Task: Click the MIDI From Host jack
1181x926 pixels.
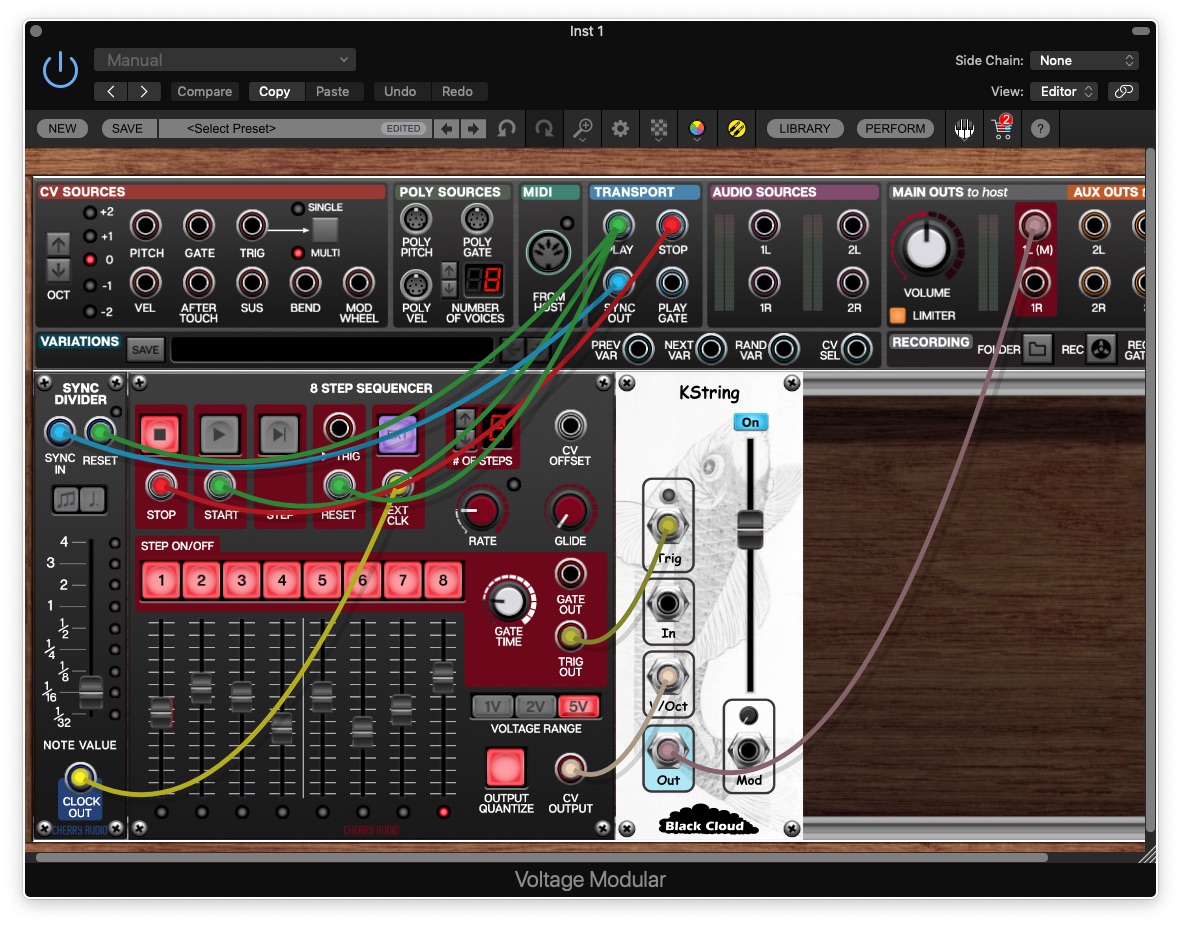Action: pos(548,253)
